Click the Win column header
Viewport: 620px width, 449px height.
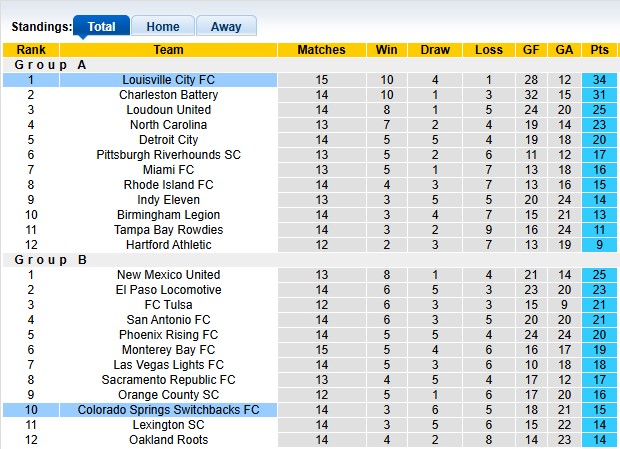pos(386,50)
